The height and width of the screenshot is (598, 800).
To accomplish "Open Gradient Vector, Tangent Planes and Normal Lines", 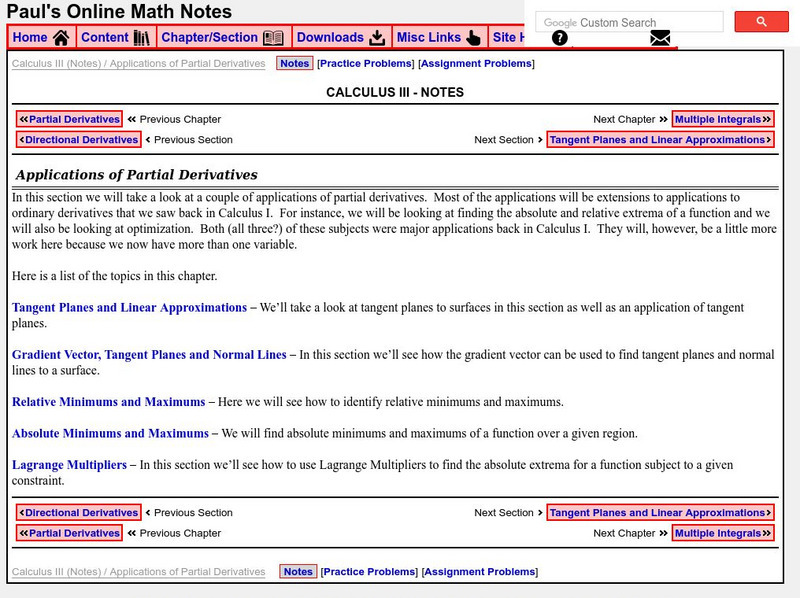I will coord(149,355).
